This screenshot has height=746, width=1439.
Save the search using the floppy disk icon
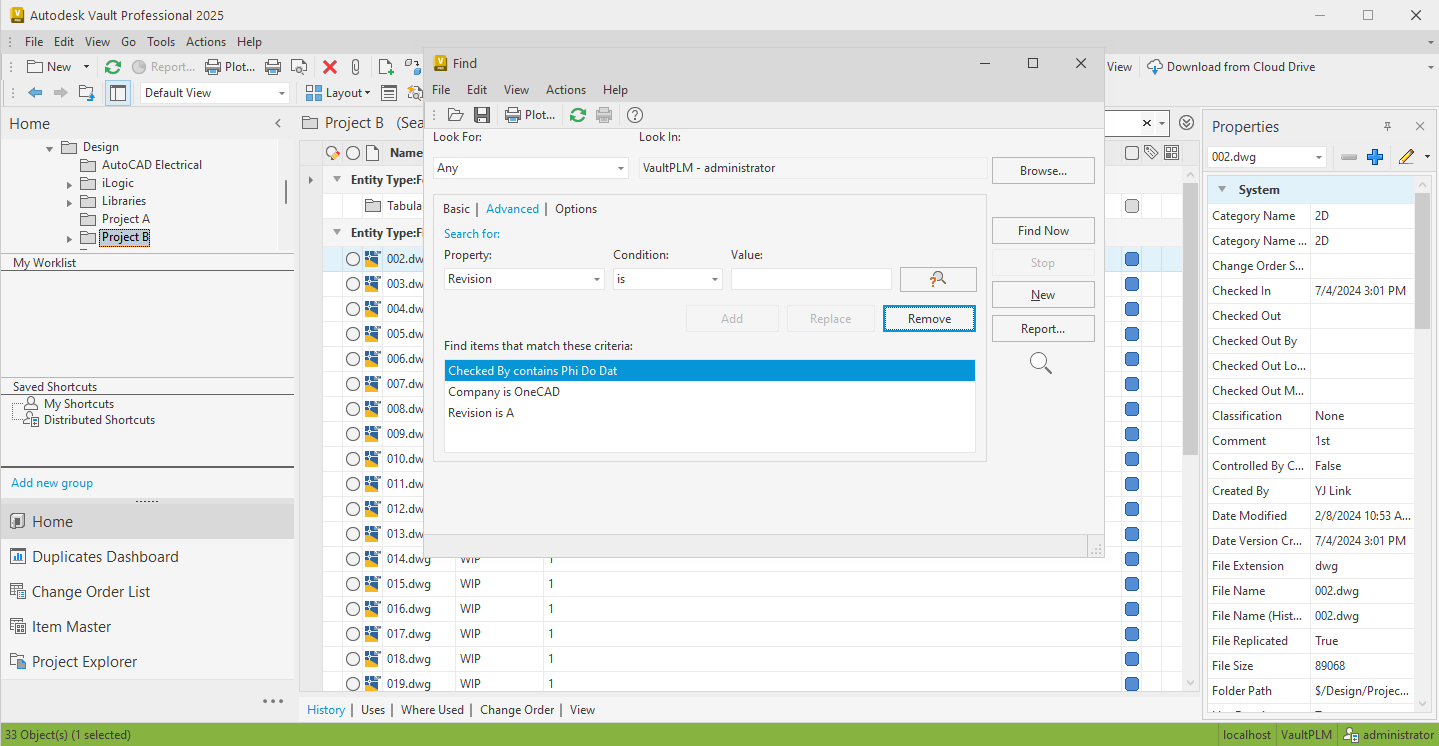pos(482,115)
